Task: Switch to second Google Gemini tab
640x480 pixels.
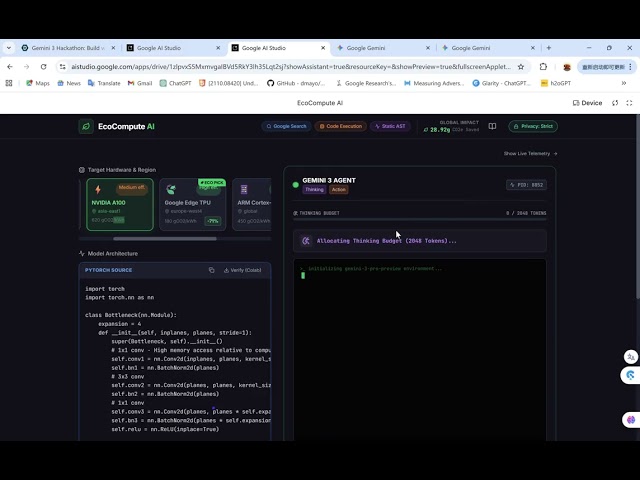Action: 488,48
